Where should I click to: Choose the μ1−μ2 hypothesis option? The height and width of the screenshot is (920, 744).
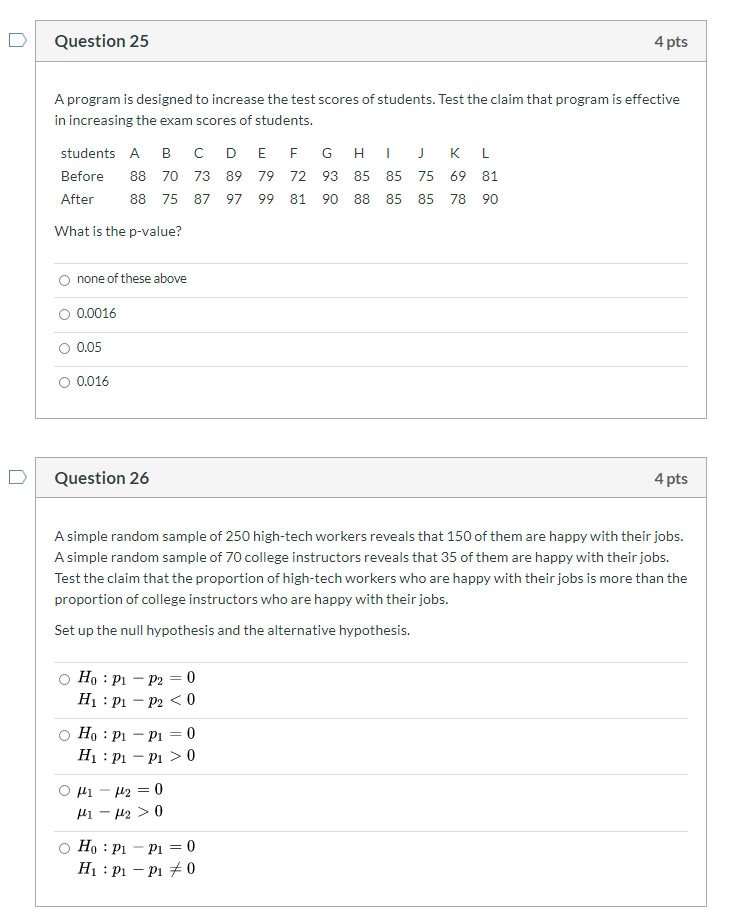click(x=63, y=790)
